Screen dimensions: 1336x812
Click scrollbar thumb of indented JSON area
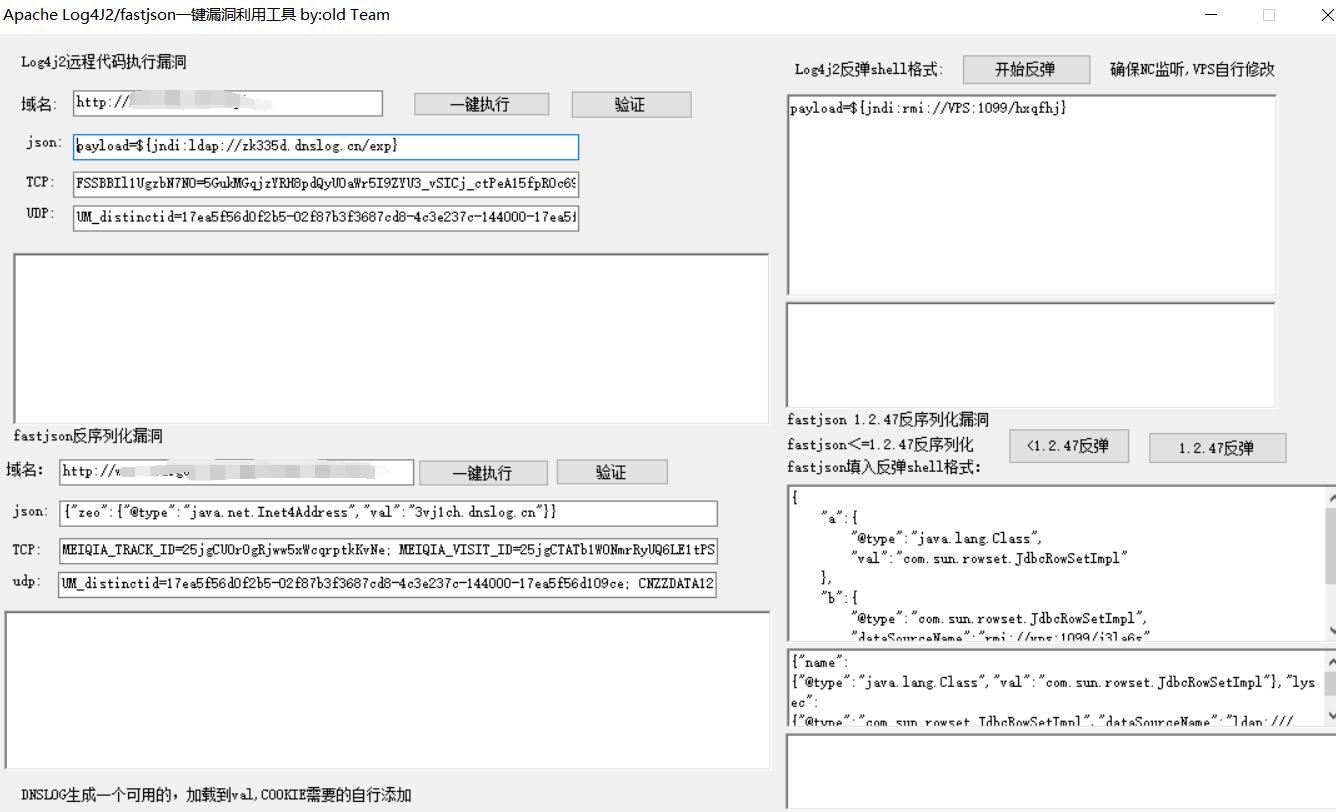(1330, 546)
